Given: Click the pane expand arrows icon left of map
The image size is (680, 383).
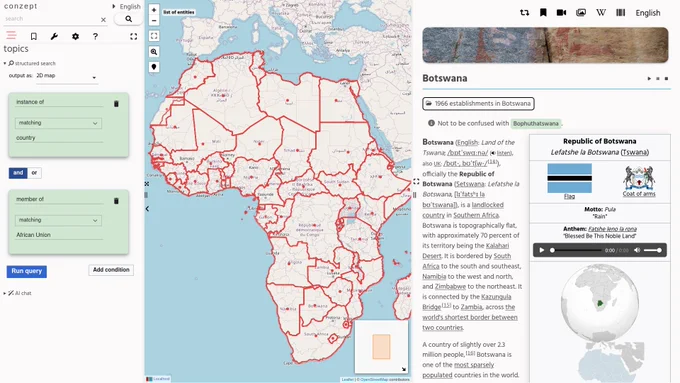Looking at the screenshot, I should (147, 184).
